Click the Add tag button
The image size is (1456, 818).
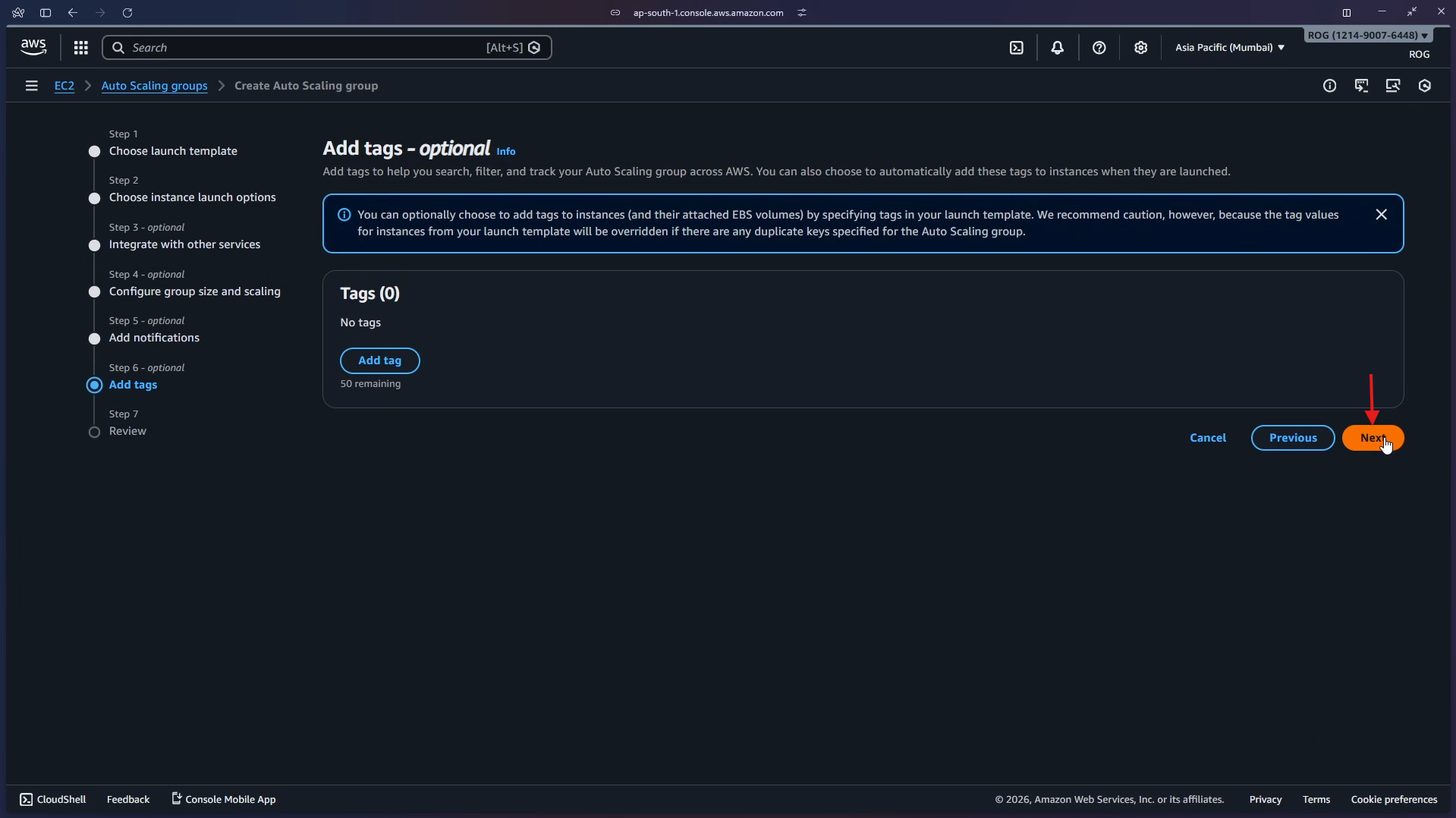(x=379, y=360)
